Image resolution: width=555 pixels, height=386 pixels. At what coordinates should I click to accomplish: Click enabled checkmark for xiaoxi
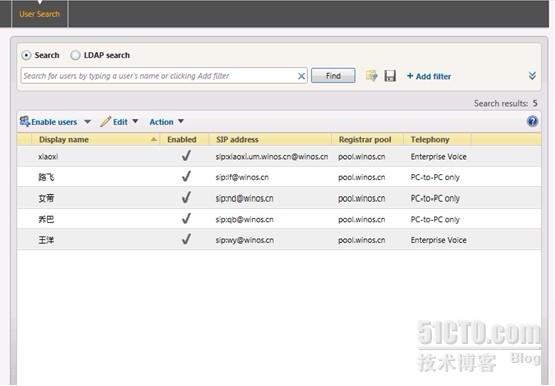[186, 156]
